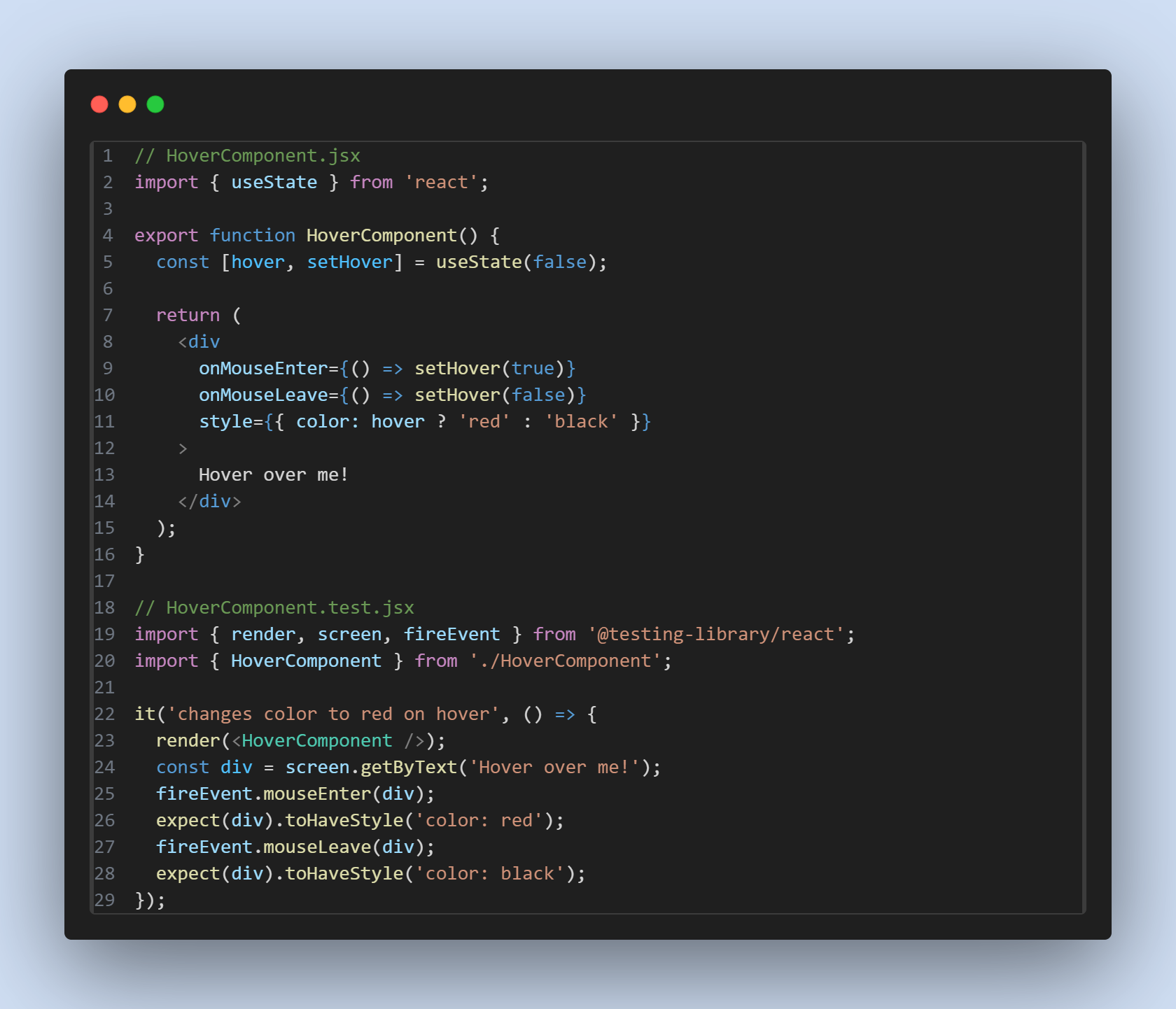Click '<HoverComponent />' inside render call
Image resolution: width=1176 pixels, height=1009 pixels.
pos(328,740)
